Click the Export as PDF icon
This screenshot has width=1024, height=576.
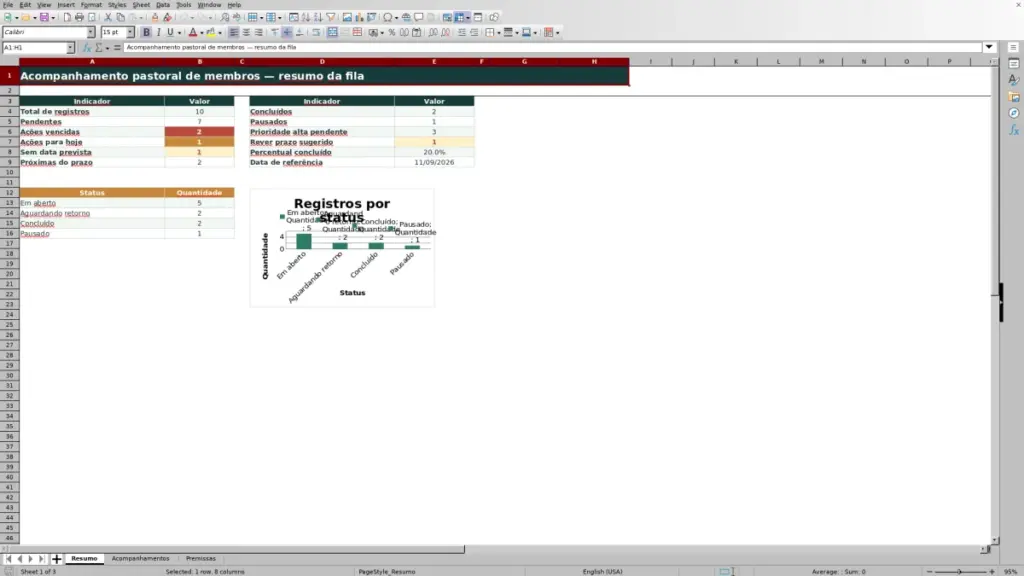pyautogui.click(x=67, y=18)
